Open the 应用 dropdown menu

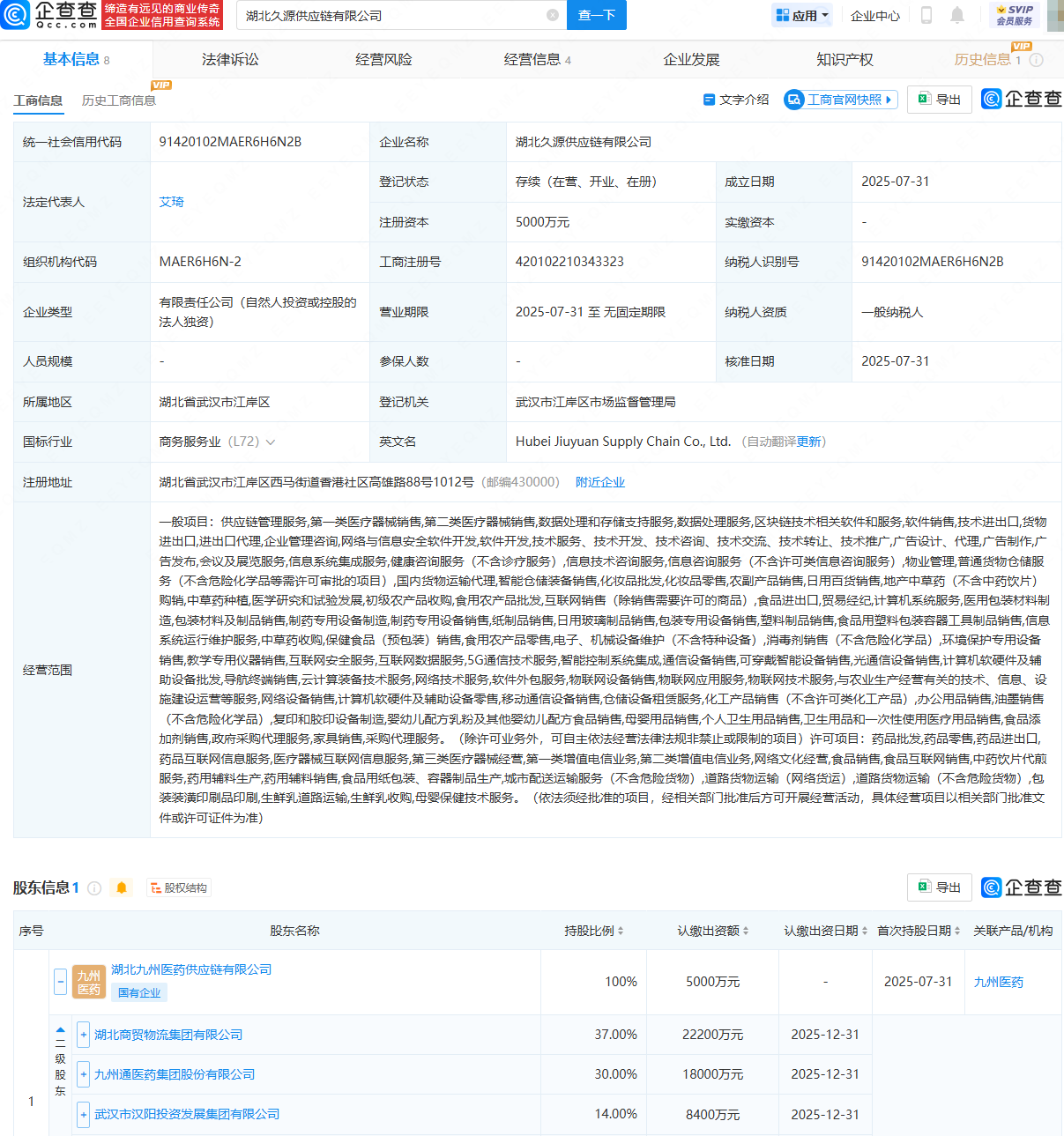[802, 15]
